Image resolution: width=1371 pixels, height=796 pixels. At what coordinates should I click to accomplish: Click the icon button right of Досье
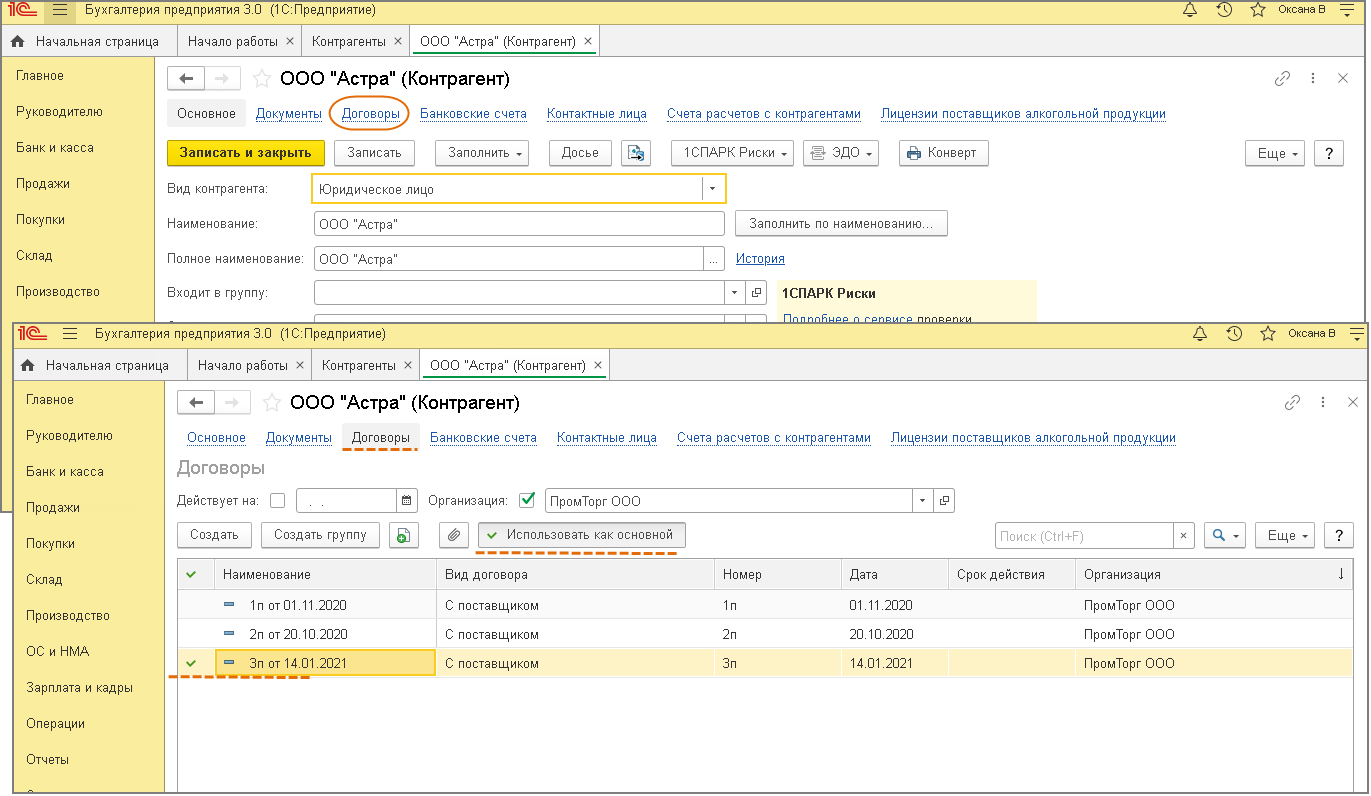click(x=635, y=153)
